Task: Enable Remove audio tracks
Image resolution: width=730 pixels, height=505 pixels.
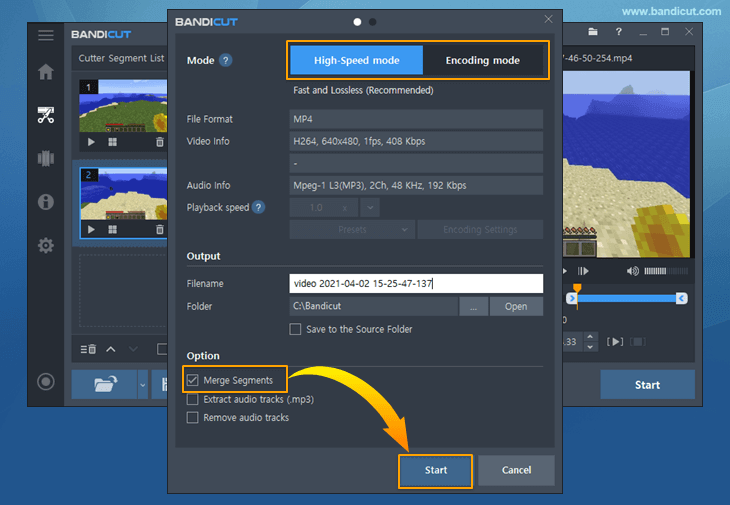Action: click(192, 417)
